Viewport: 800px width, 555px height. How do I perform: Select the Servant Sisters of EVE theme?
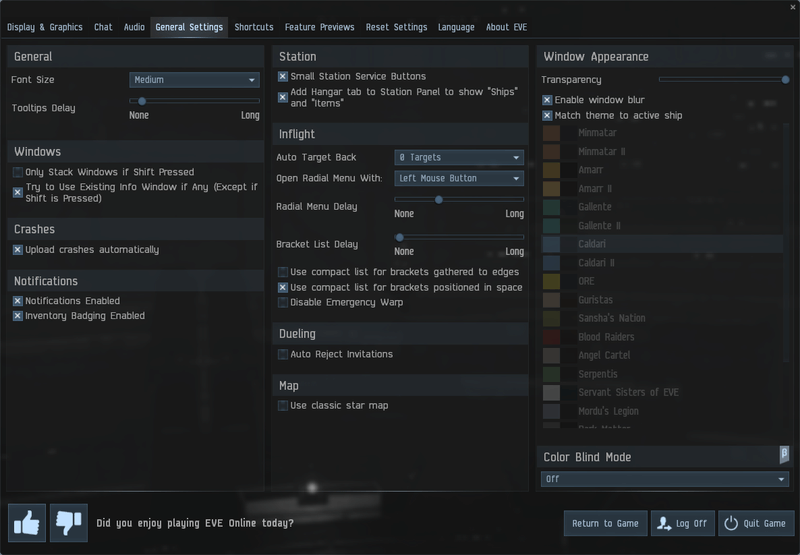pos(662,392)
